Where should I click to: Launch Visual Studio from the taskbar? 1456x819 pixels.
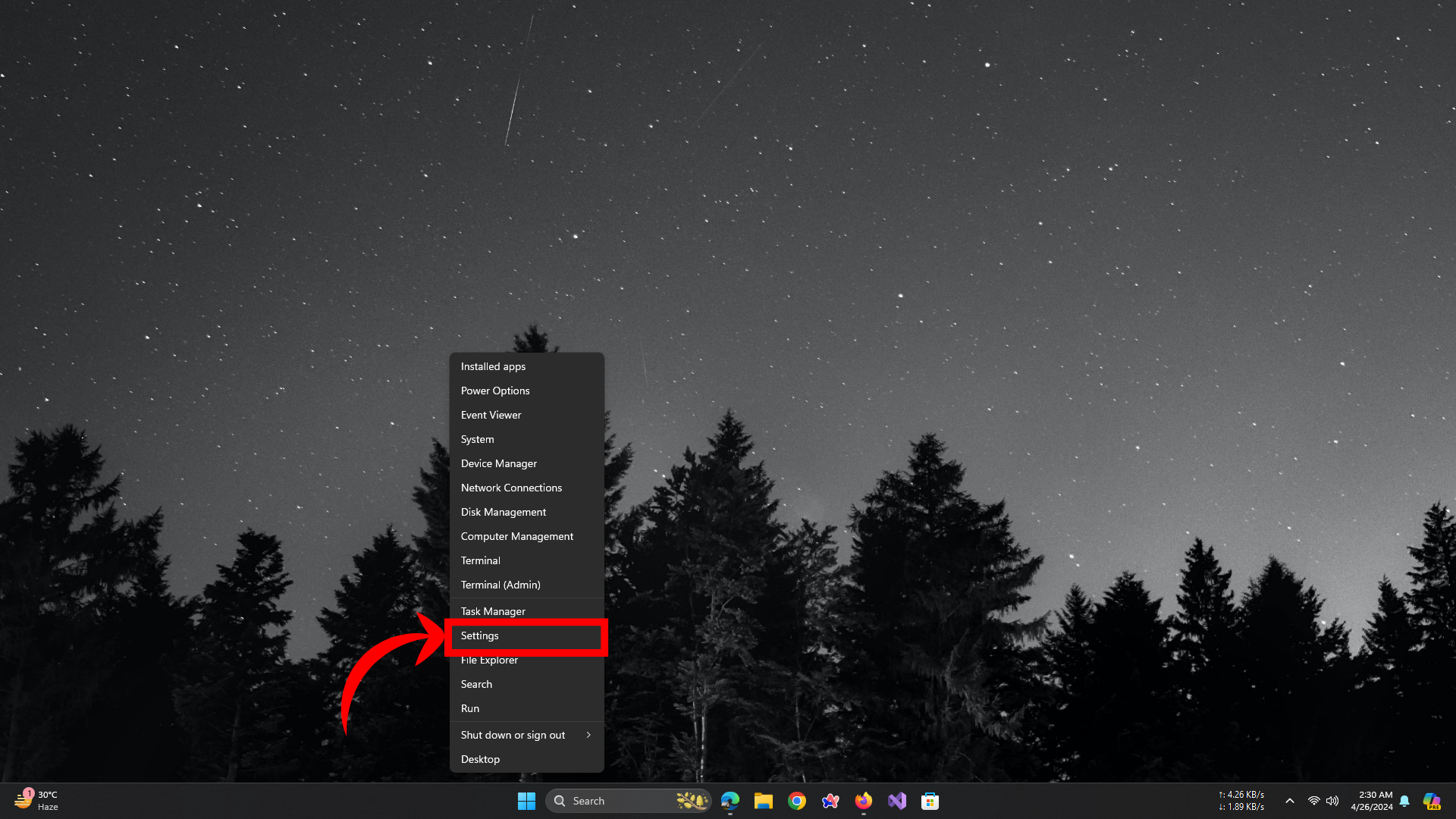point(896,801)
